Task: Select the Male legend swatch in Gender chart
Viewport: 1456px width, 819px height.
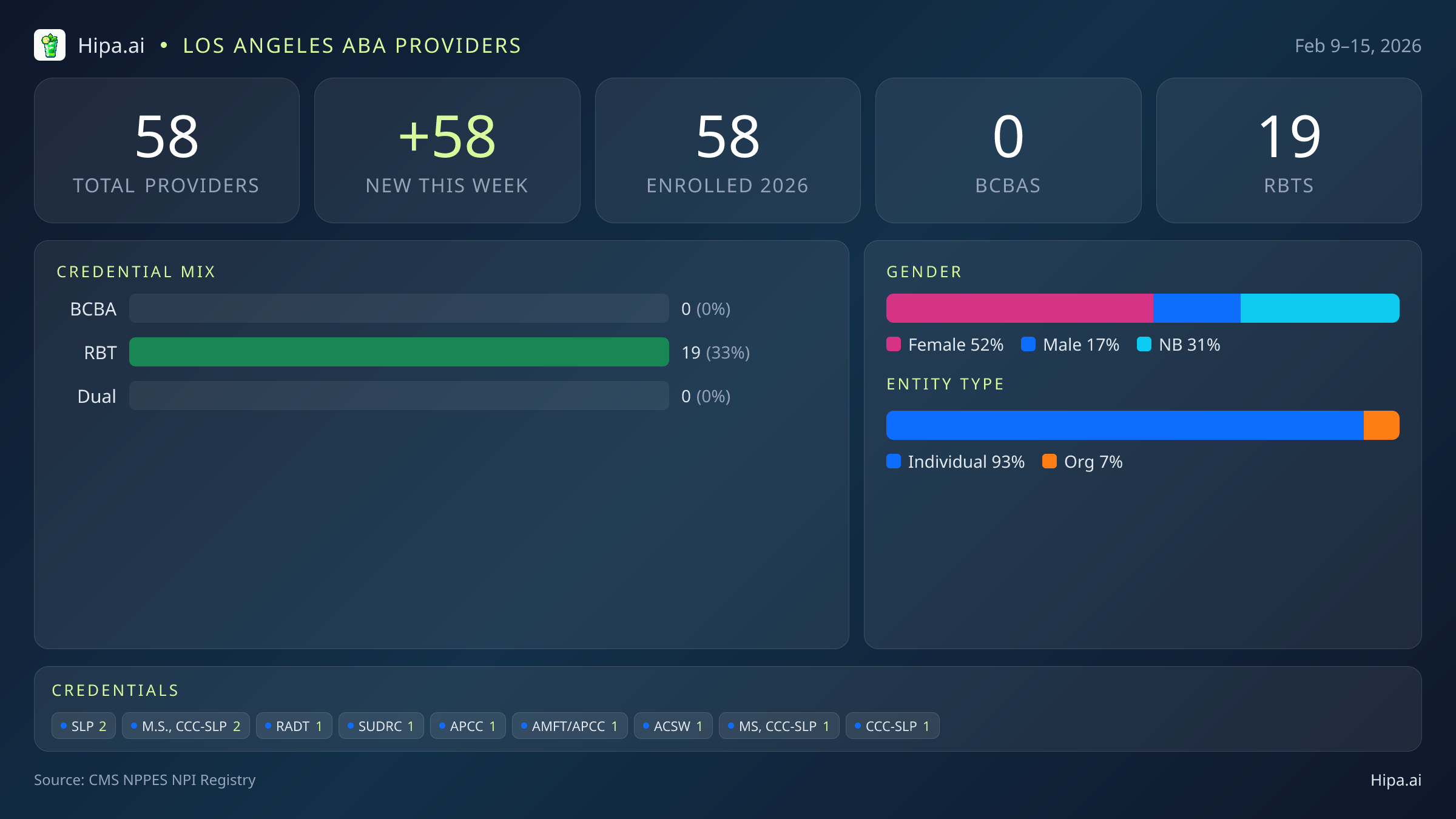Action: pyautogui.click(x=1028, y=345)
